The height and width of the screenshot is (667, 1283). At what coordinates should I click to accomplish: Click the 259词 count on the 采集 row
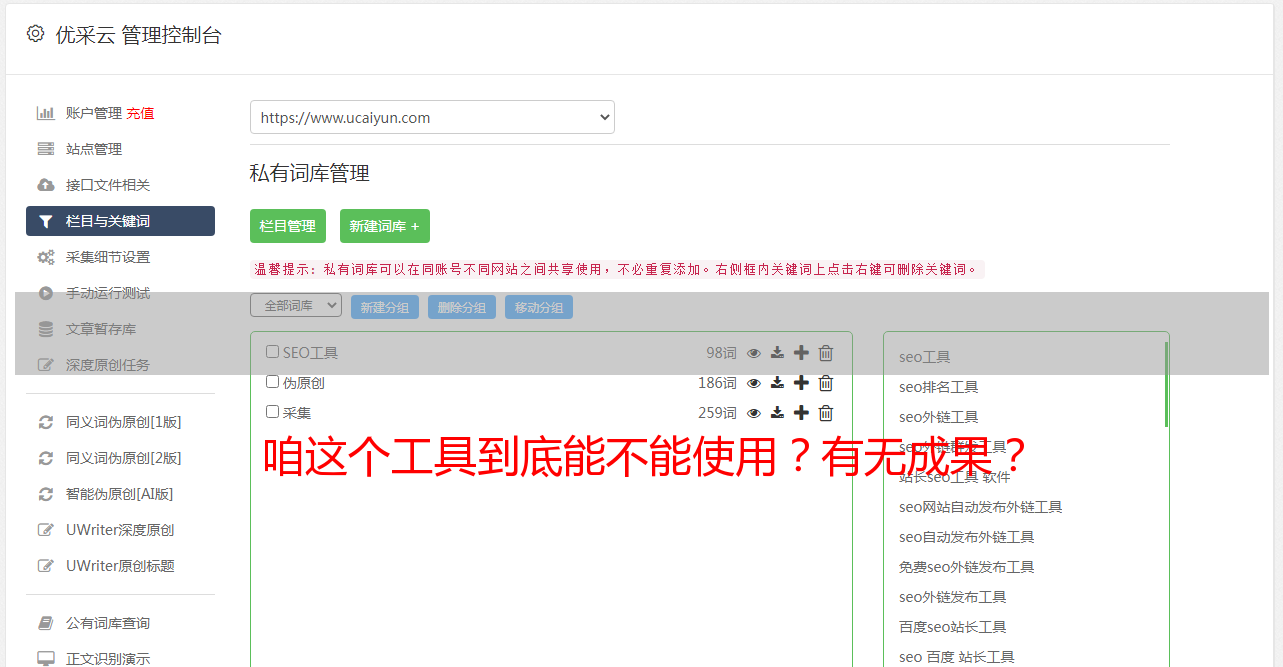717,413
